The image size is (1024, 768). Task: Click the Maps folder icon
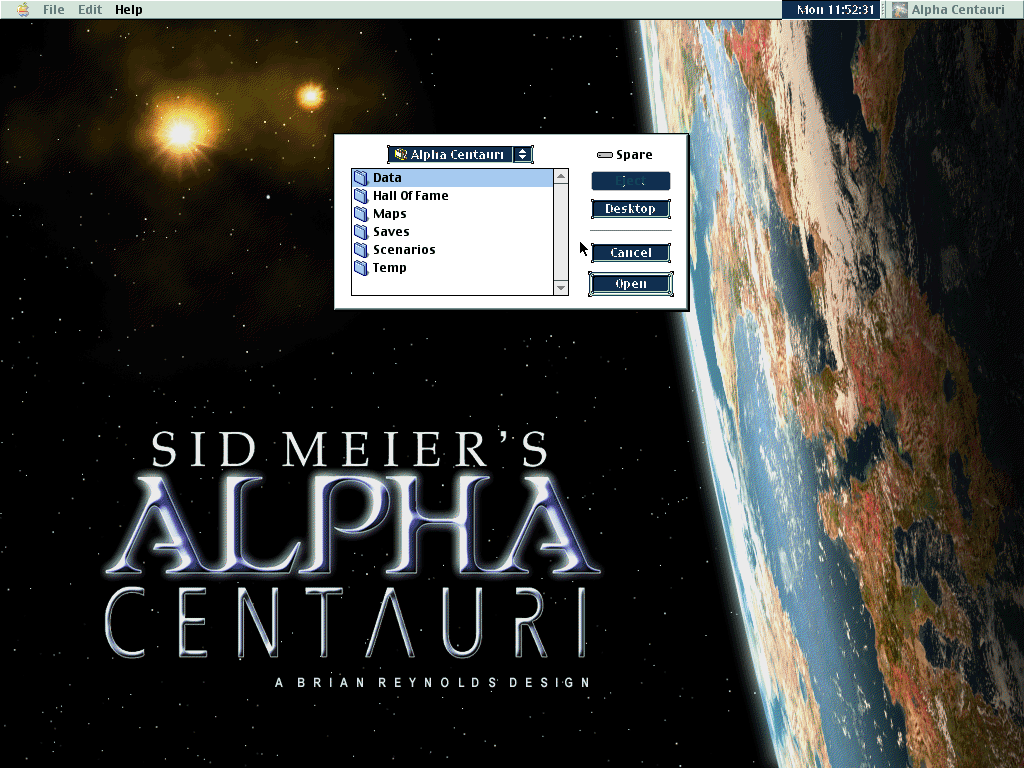[361, 214]
